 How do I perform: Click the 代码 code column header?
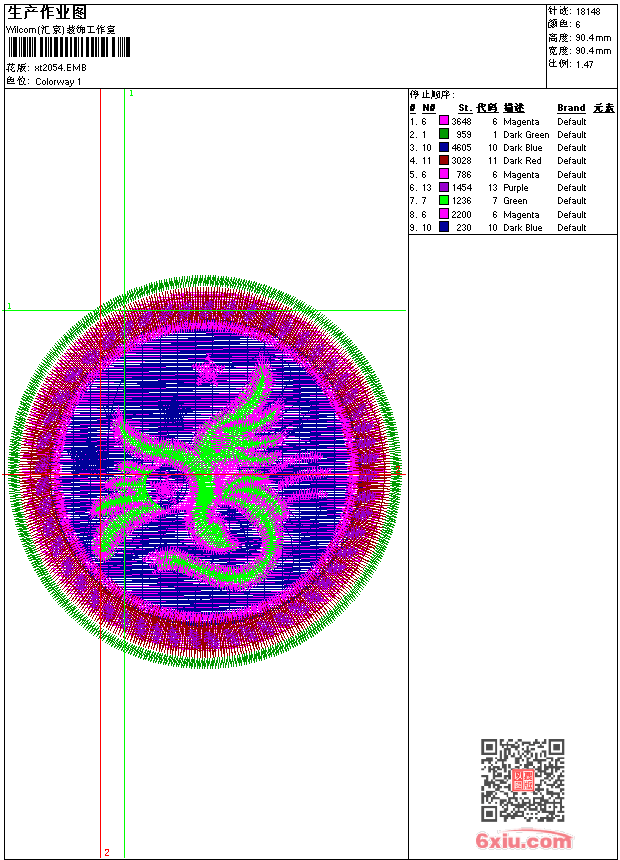(x=487, y=108)
